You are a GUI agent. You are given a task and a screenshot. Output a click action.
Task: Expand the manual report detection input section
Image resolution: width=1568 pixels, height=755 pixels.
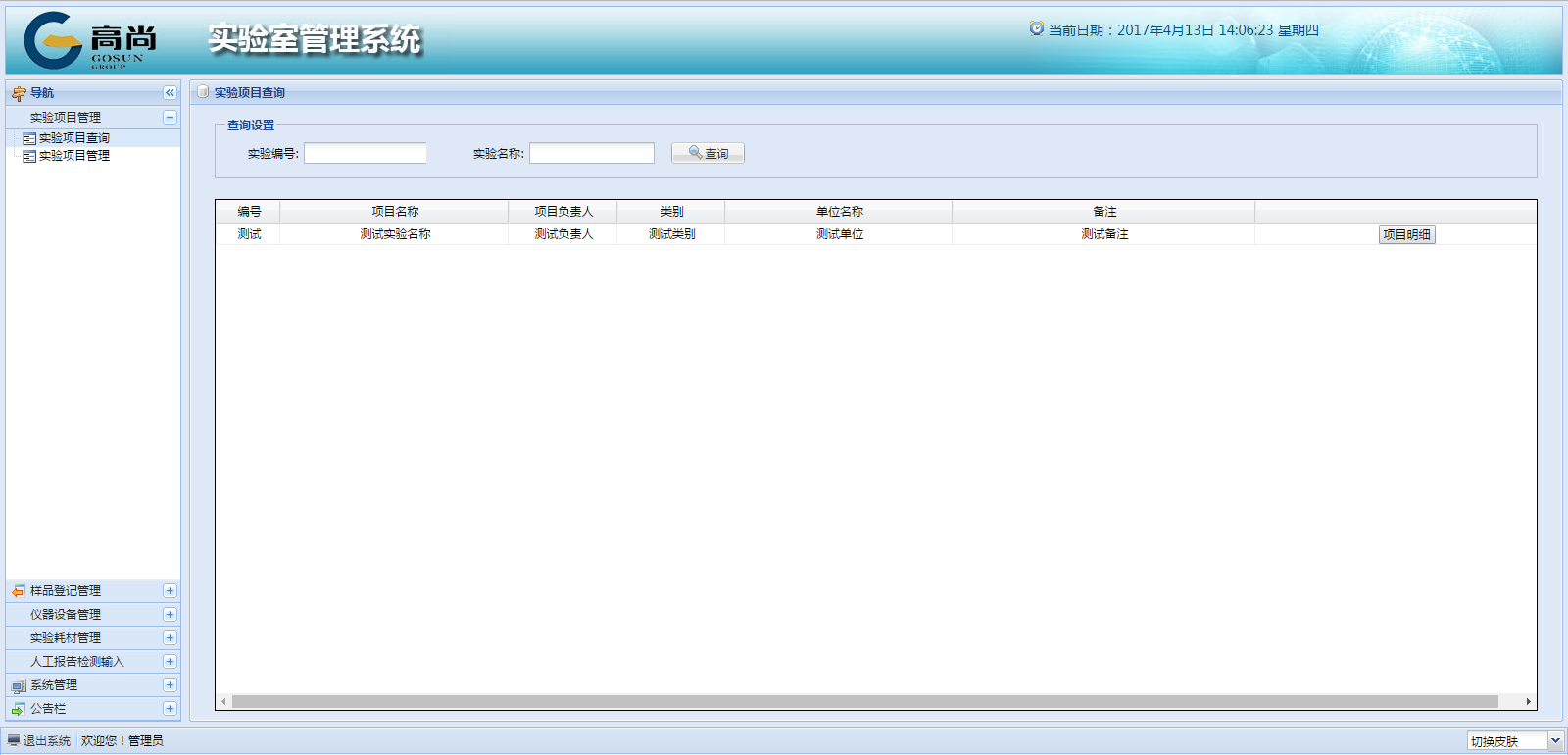pos(170,662)
